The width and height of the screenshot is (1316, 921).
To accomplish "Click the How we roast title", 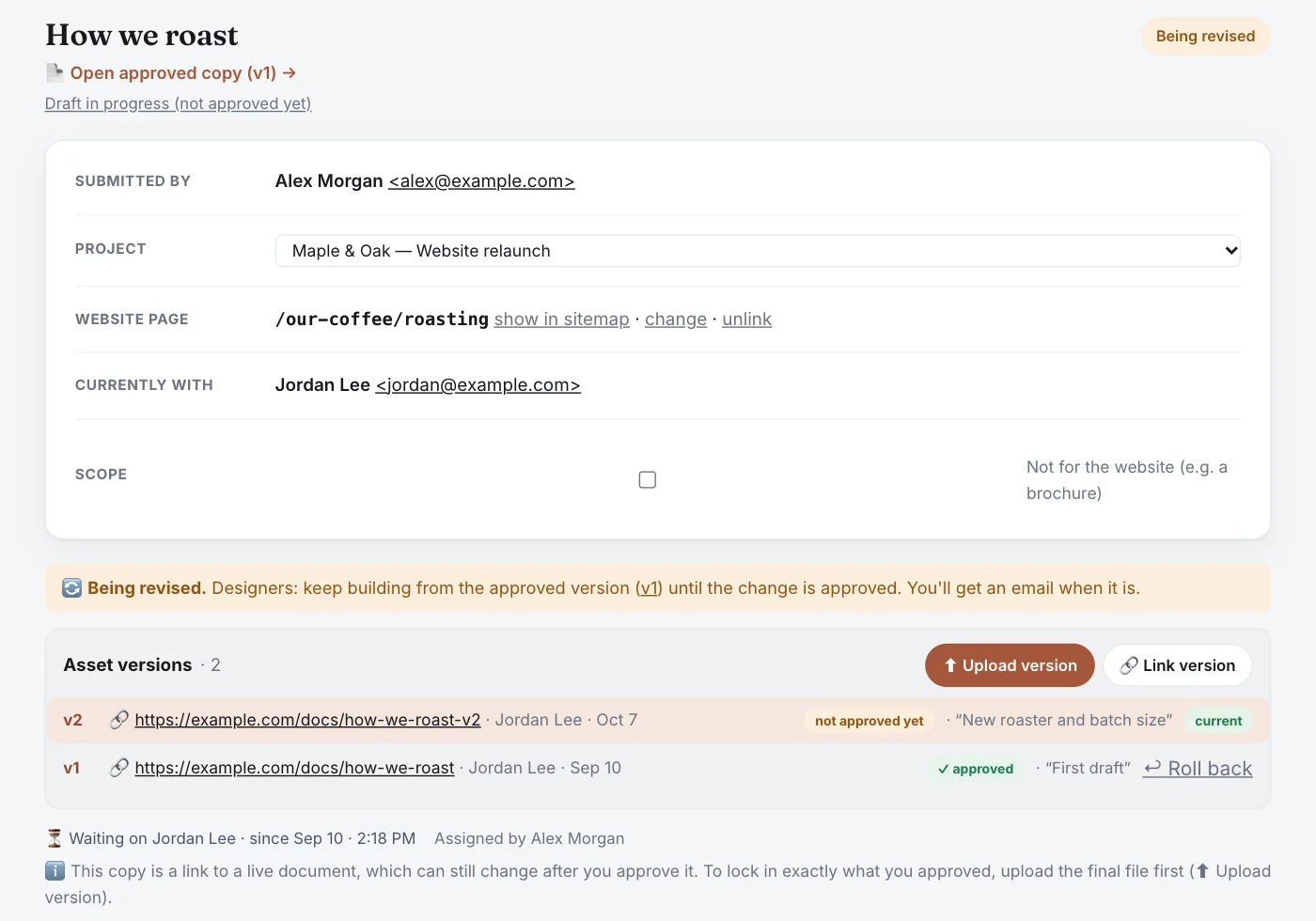I will tap(142, 35).
